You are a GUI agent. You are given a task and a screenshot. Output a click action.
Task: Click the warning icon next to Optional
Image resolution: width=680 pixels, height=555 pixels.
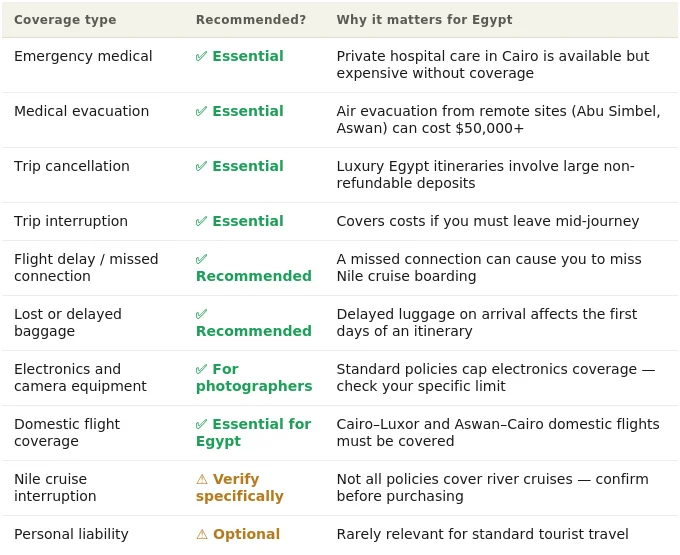coord(202,534)
